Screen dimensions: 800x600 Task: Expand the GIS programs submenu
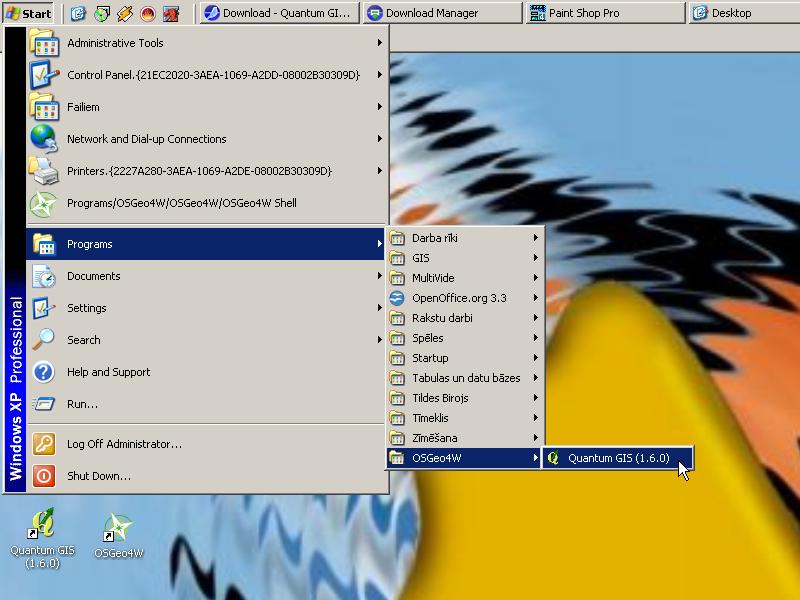[x=463, y=258]
